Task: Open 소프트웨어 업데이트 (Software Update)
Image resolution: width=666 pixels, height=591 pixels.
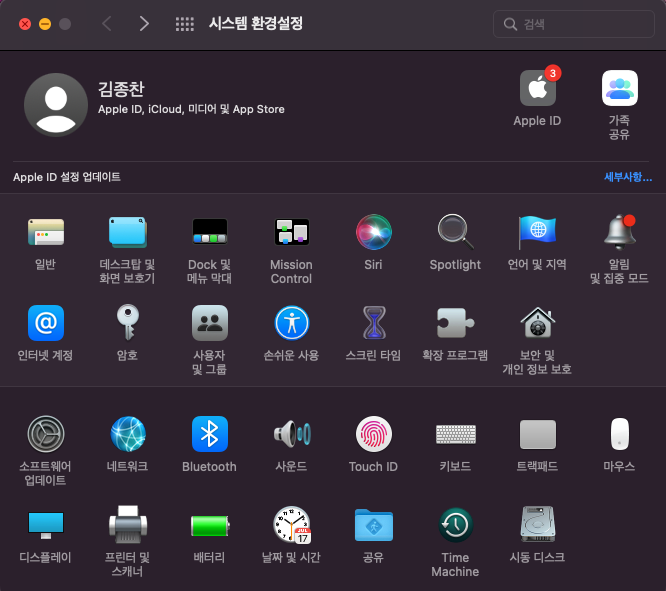Action: 45,434
